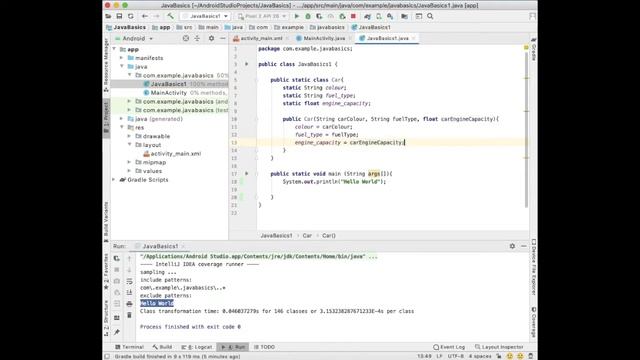This screenshot has width=640, height=360.
Task: Expand the mipmap folder
Action: click(129, 162)
